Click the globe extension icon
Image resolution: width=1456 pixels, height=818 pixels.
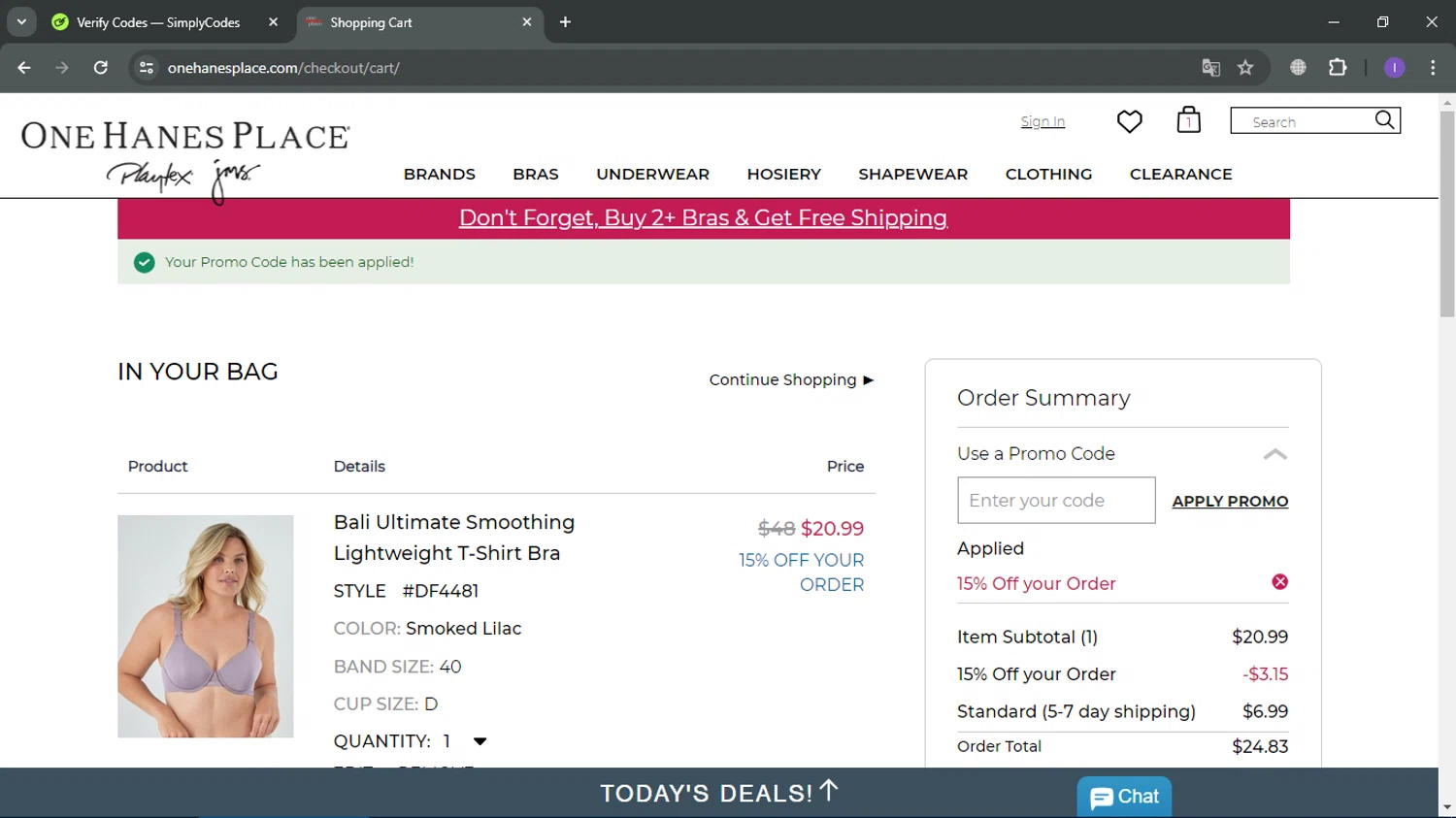pos(1298,68)
